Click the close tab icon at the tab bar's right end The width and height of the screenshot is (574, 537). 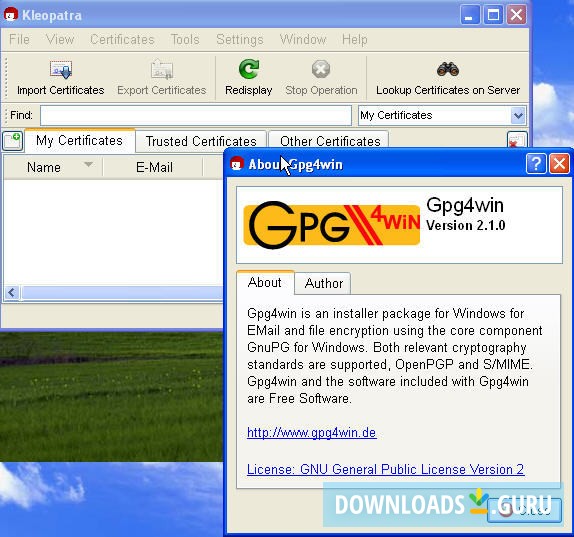click(517, 140)
